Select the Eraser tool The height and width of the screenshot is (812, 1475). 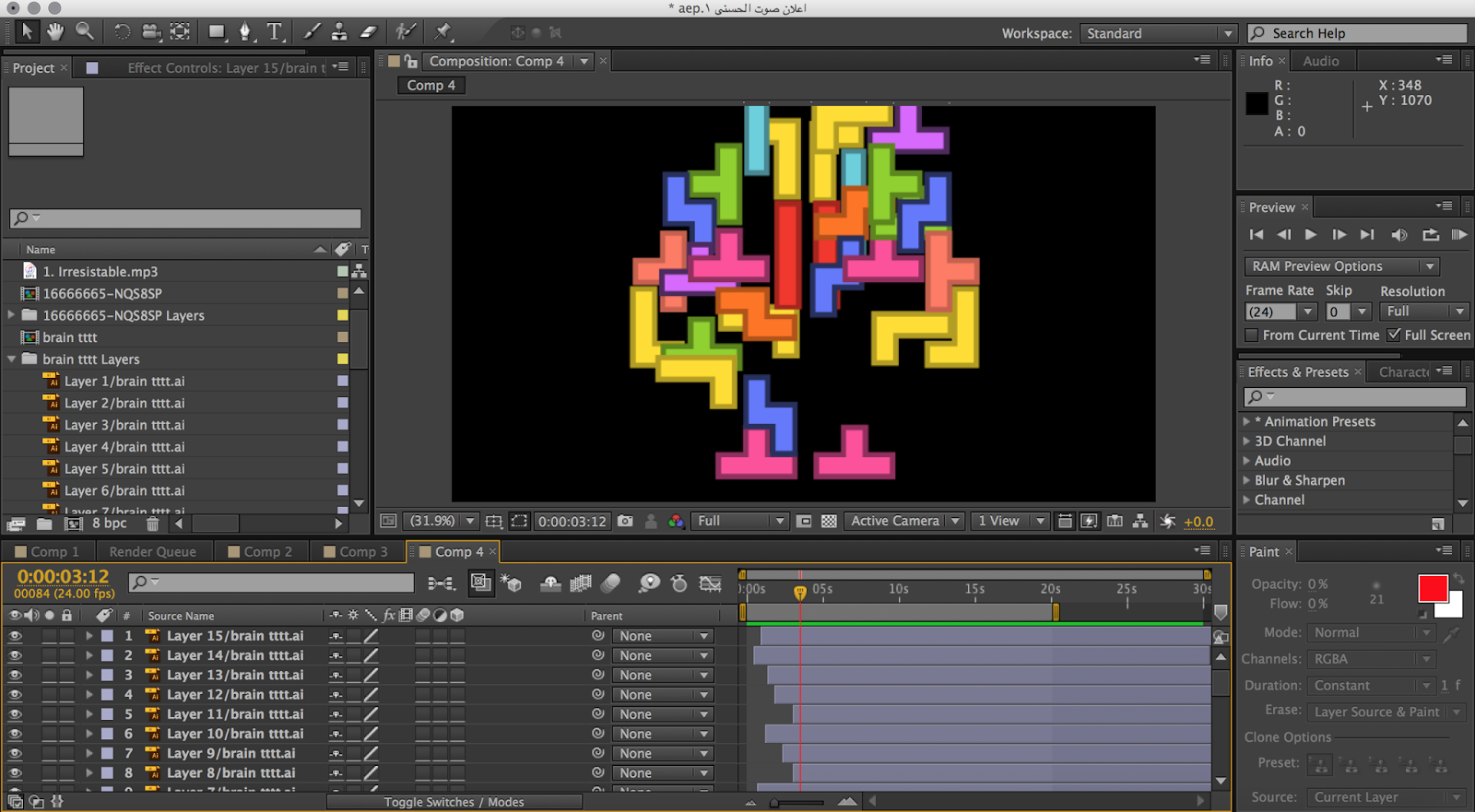pyautogui.click(x=369, y=31)
